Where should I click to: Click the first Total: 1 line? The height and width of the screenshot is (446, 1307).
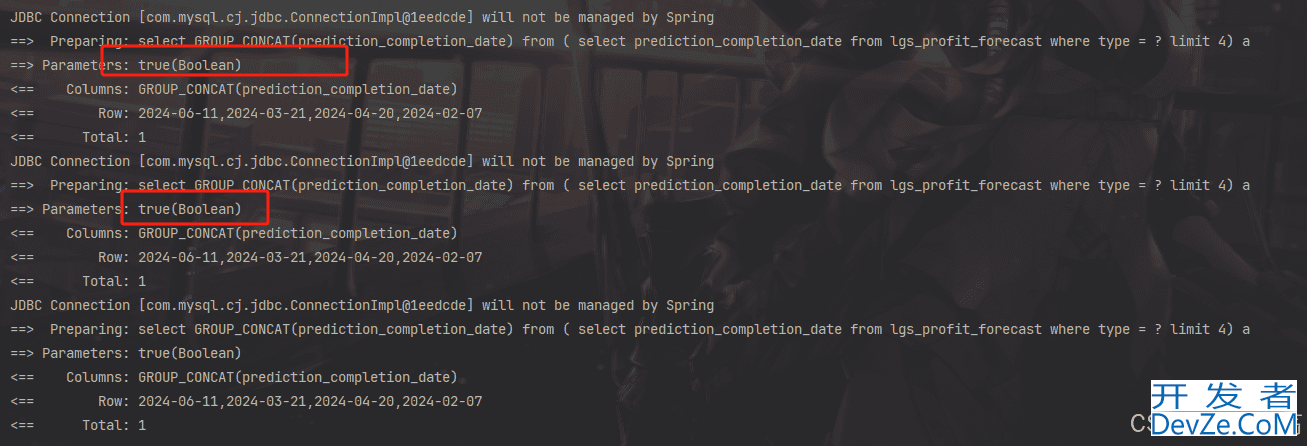(78, 137)
